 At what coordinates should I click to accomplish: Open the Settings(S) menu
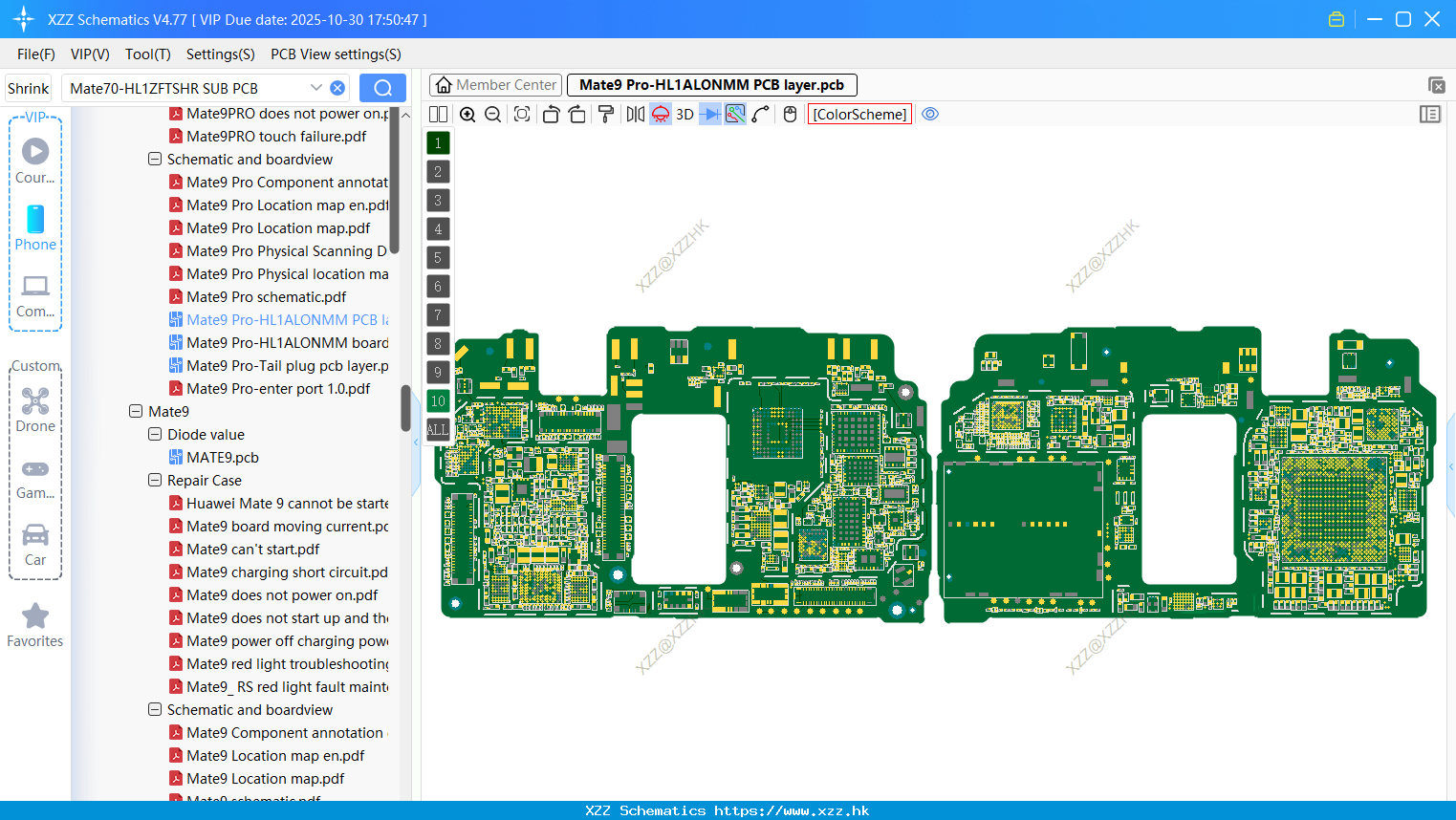click(220, 54)
